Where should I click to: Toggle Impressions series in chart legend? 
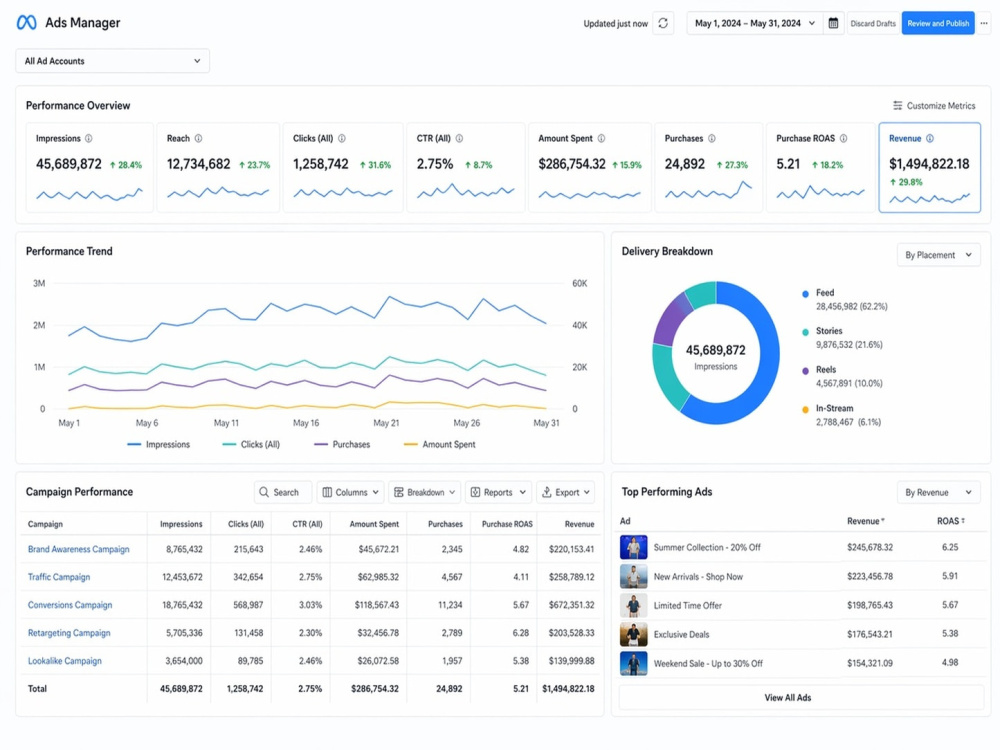point(159,445)
